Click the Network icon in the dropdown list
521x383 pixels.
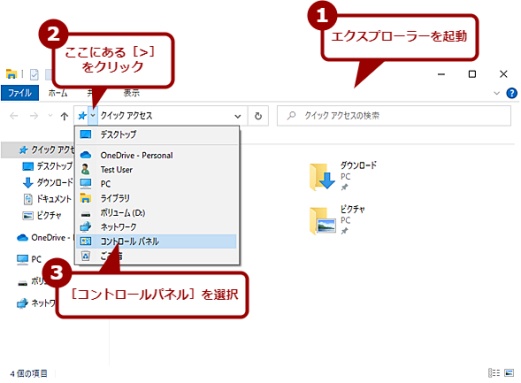[x=86, y=227]
